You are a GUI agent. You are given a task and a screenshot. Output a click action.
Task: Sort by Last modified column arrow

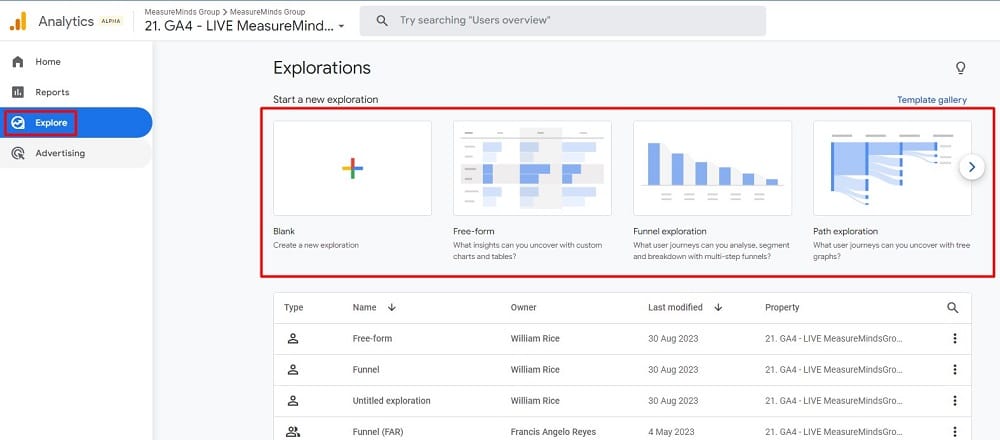718,308
